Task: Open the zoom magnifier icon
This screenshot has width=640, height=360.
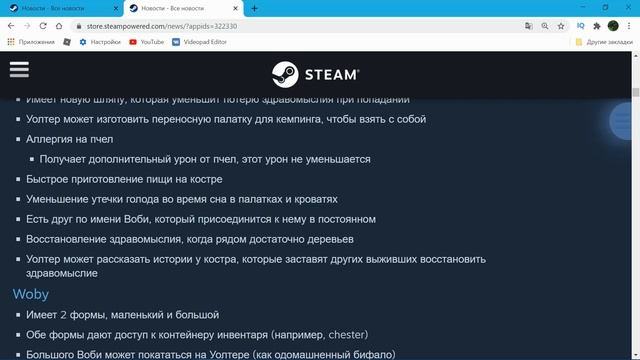Action: pos(545,26)
